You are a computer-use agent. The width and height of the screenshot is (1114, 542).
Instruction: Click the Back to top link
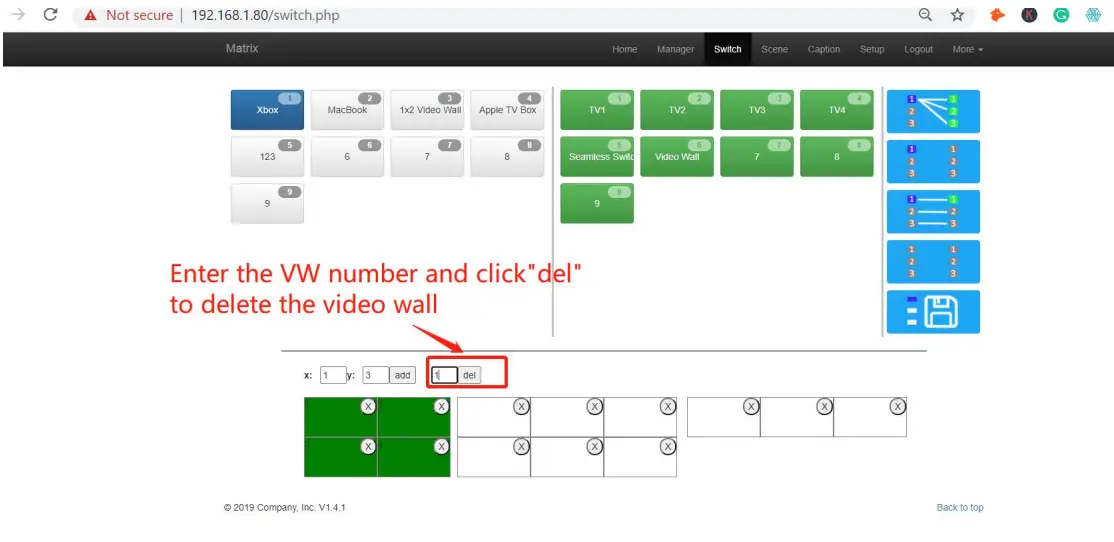(960, 507)
